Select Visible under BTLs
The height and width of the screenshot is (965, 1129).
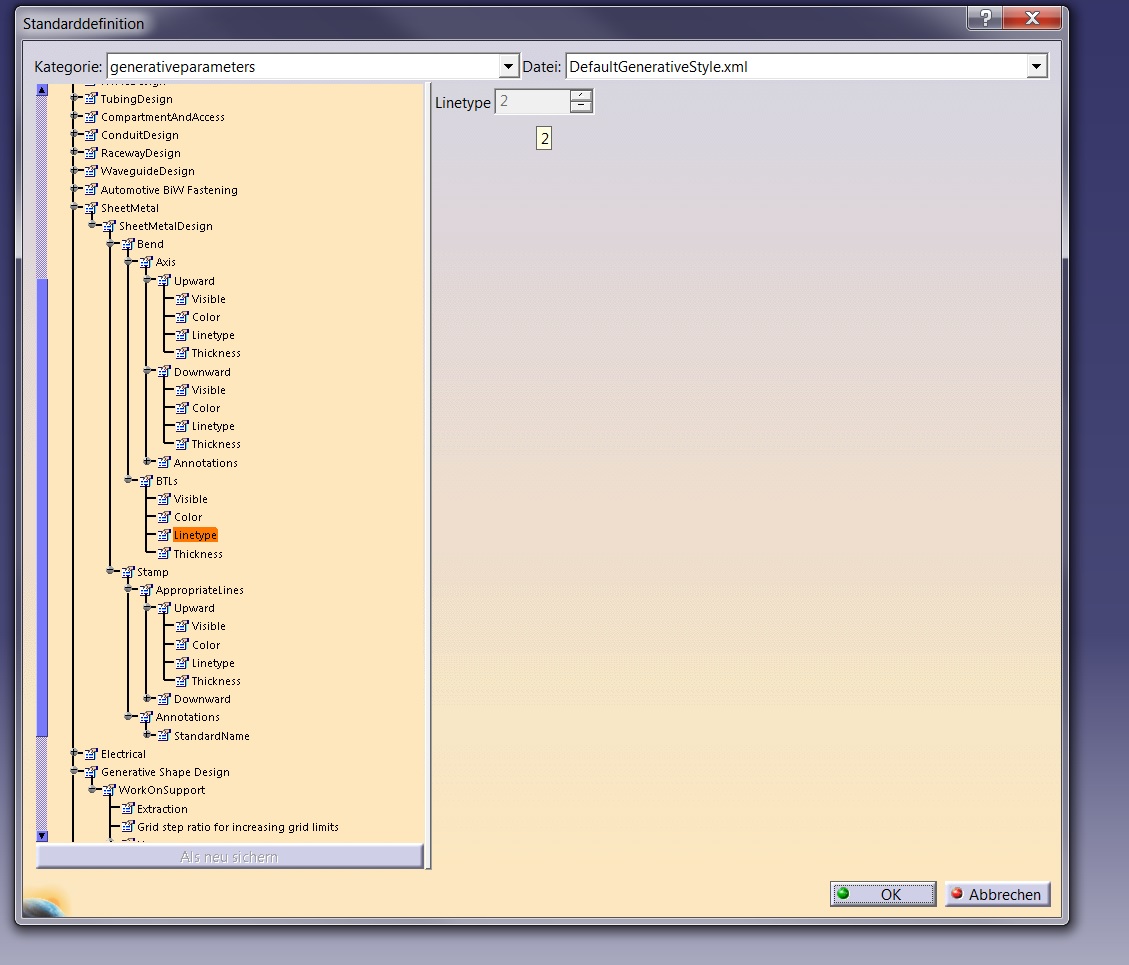[x=191, y=499]
